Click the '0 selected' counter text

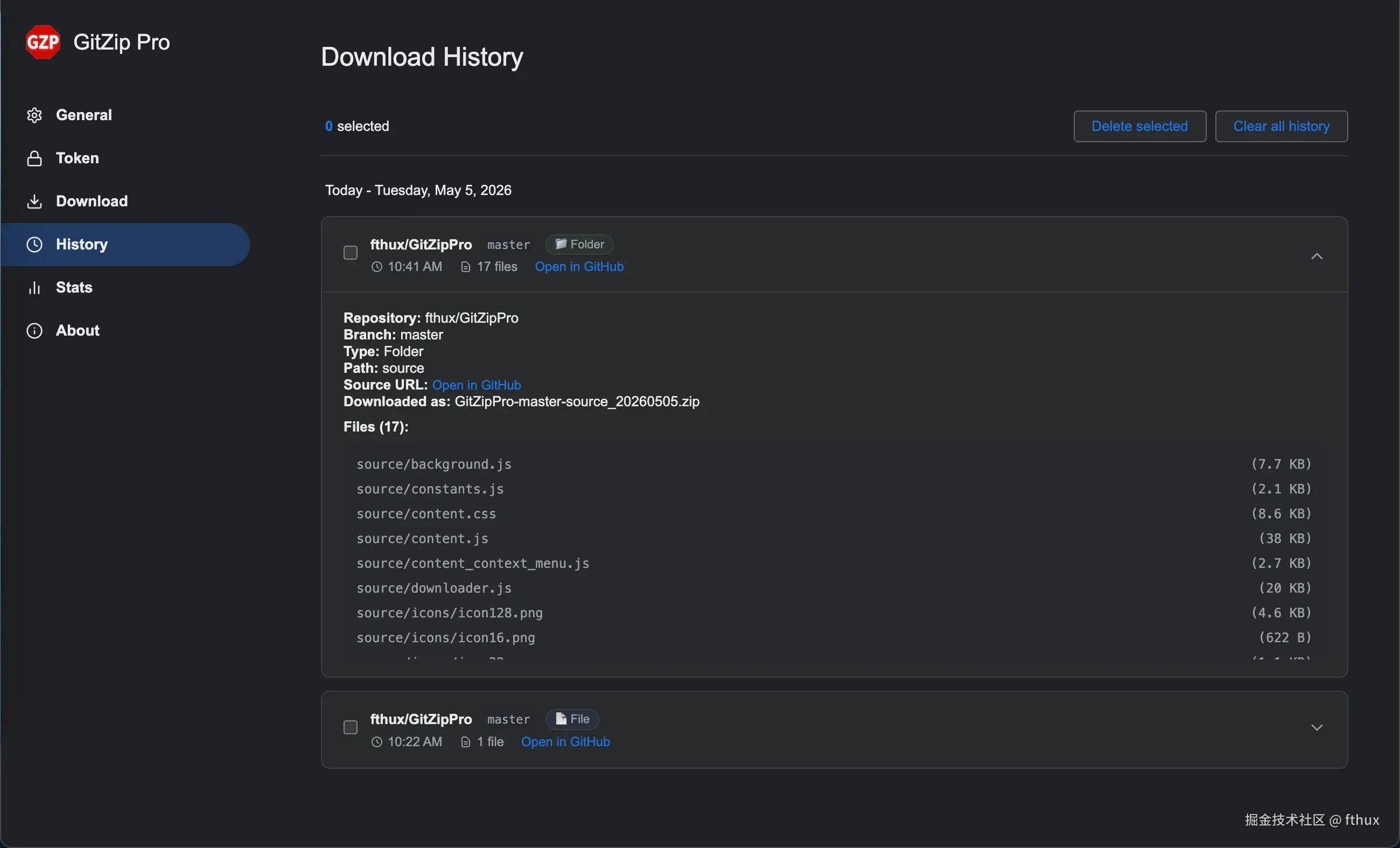tap(357, 126)
